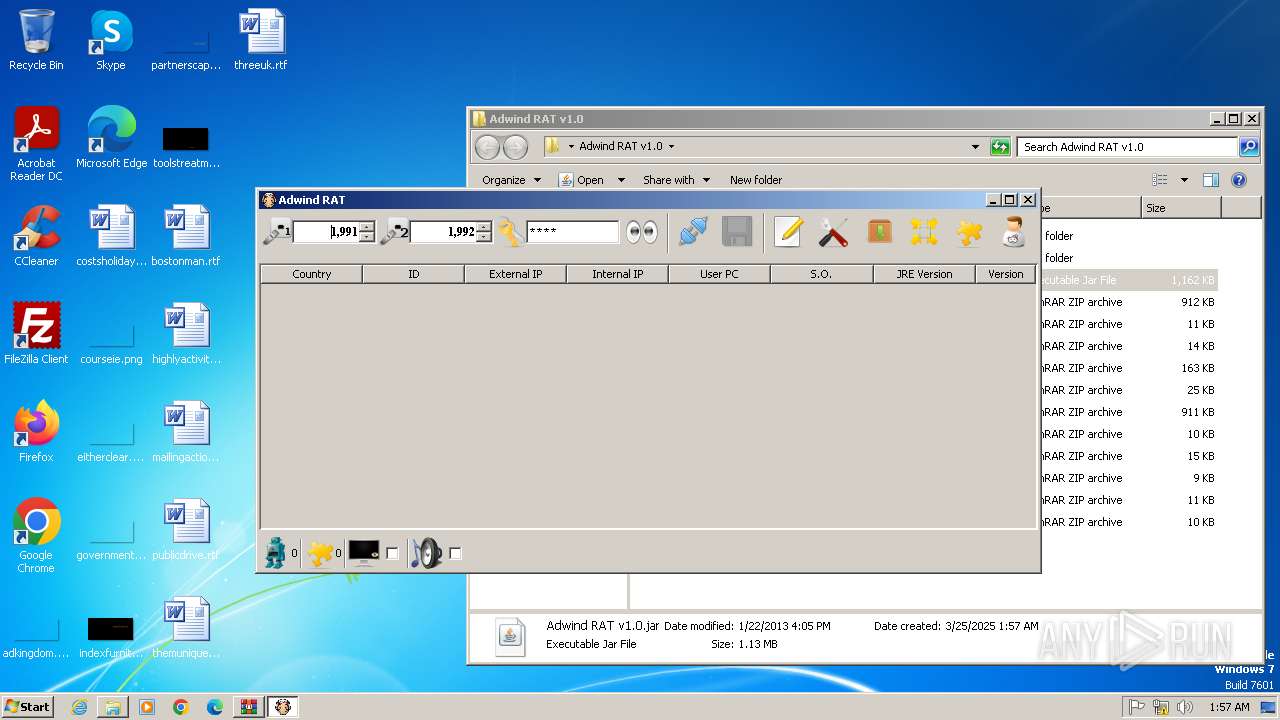Image resolution: width=1280 pixels, height=720 pixels.
Task: Expand the Open dropdown arrow in Explorer
Action: (621, 180)
